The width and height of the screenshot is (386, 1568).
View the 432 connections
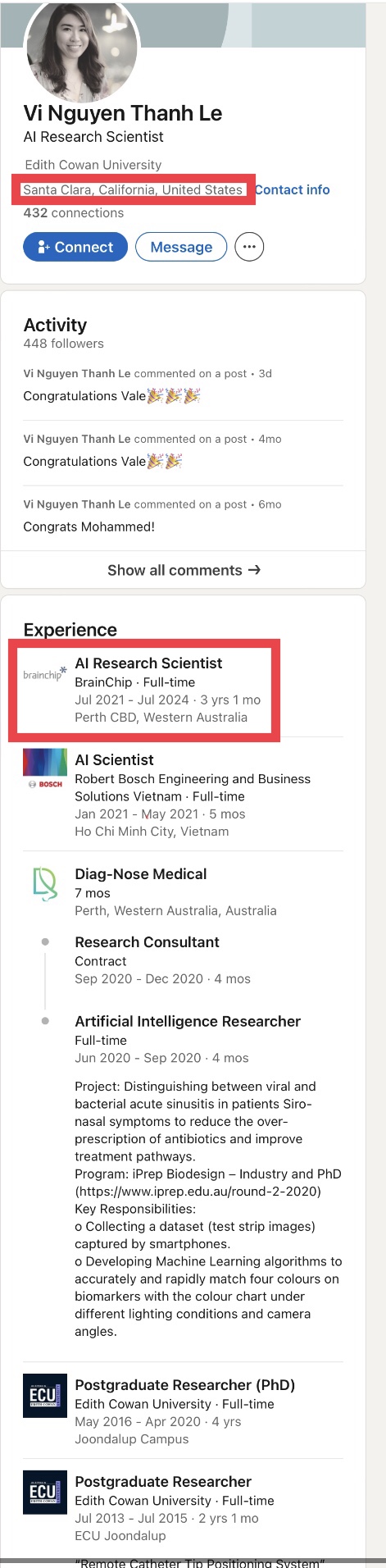point(74,212)
